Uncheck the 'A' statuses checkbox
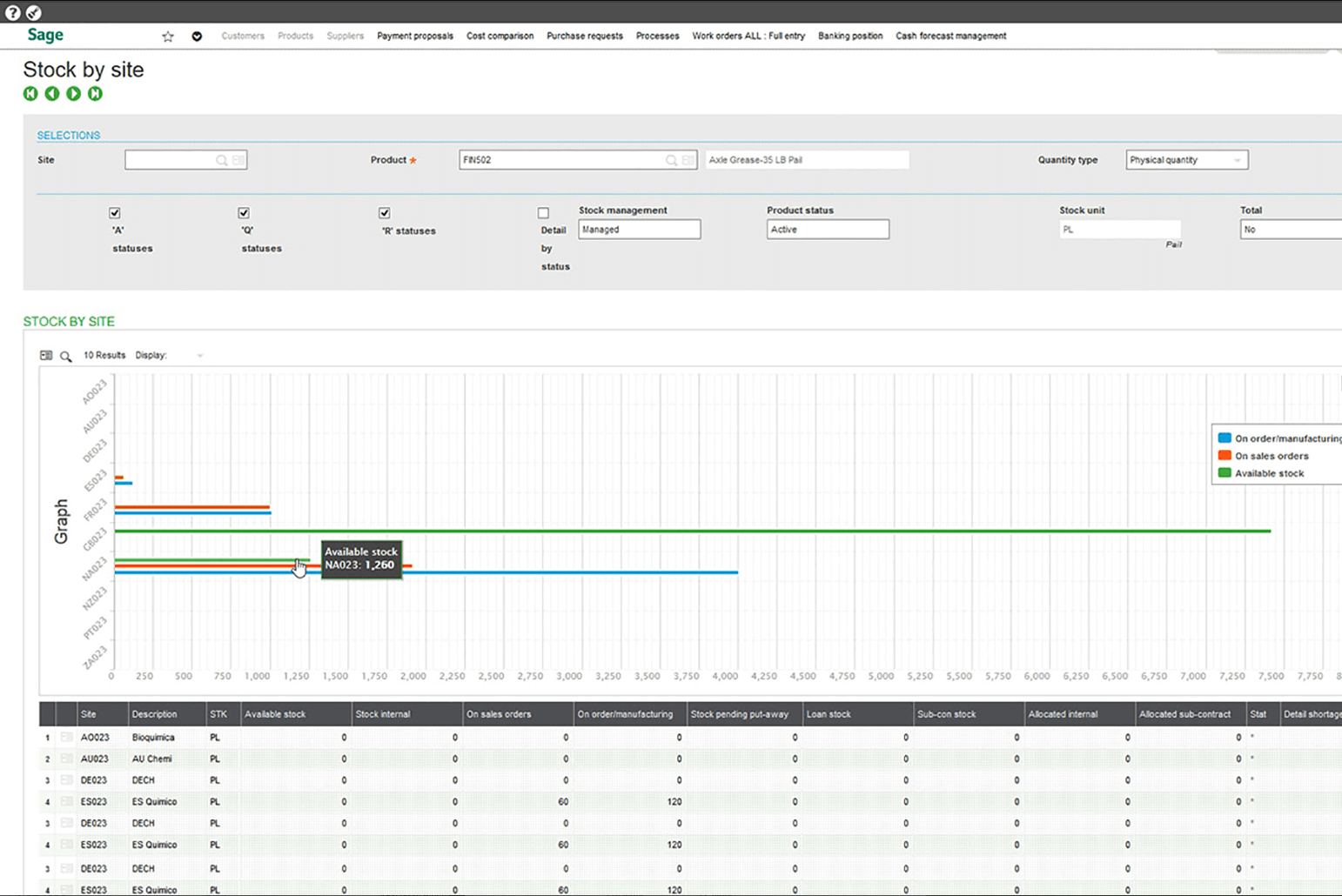The height and width of the screenshot is (896, 1342). tap(115, 213)
